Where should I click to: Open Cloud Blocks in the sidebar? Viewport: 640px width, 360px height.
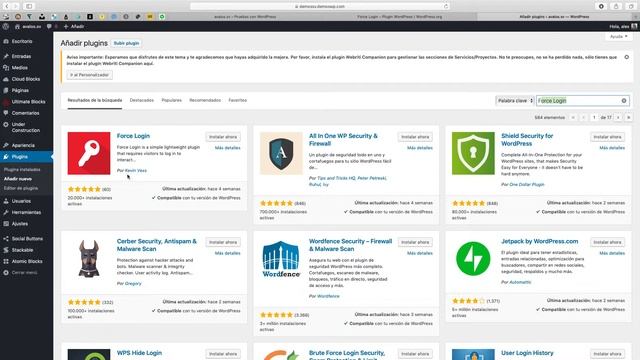pyautogui.click(x=27, y=79)
